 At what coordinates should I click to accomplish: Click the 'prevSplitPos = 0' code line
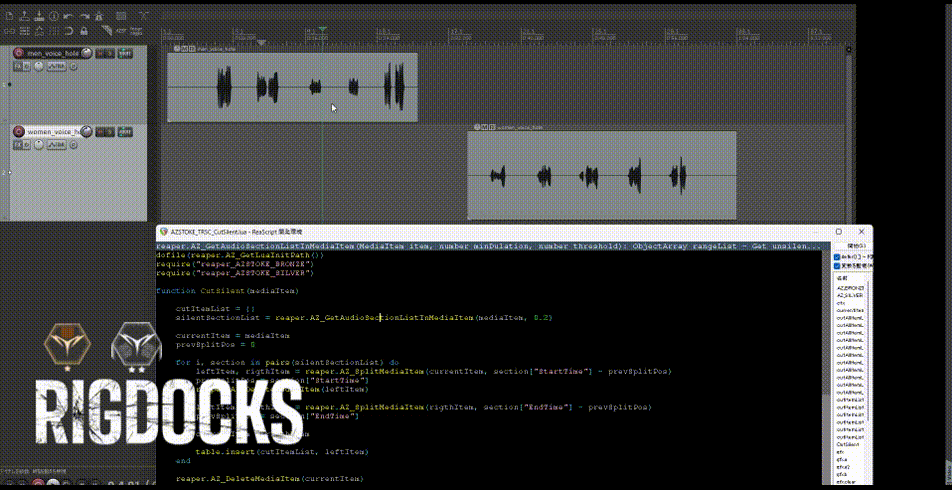pos(216,344)
